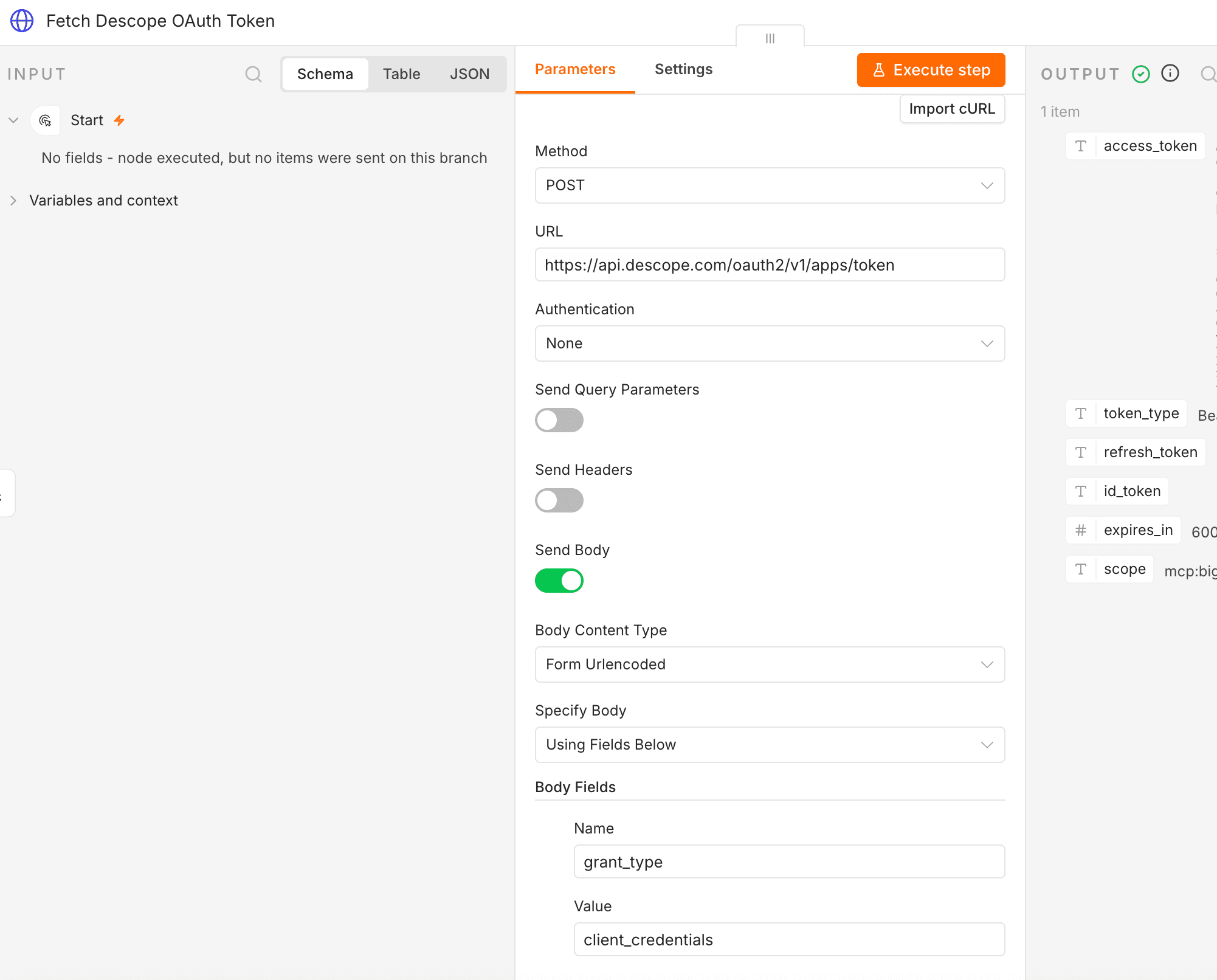1217x980 pixels.
Task: Click the '1 item' output count
Action: point(1060,112)
